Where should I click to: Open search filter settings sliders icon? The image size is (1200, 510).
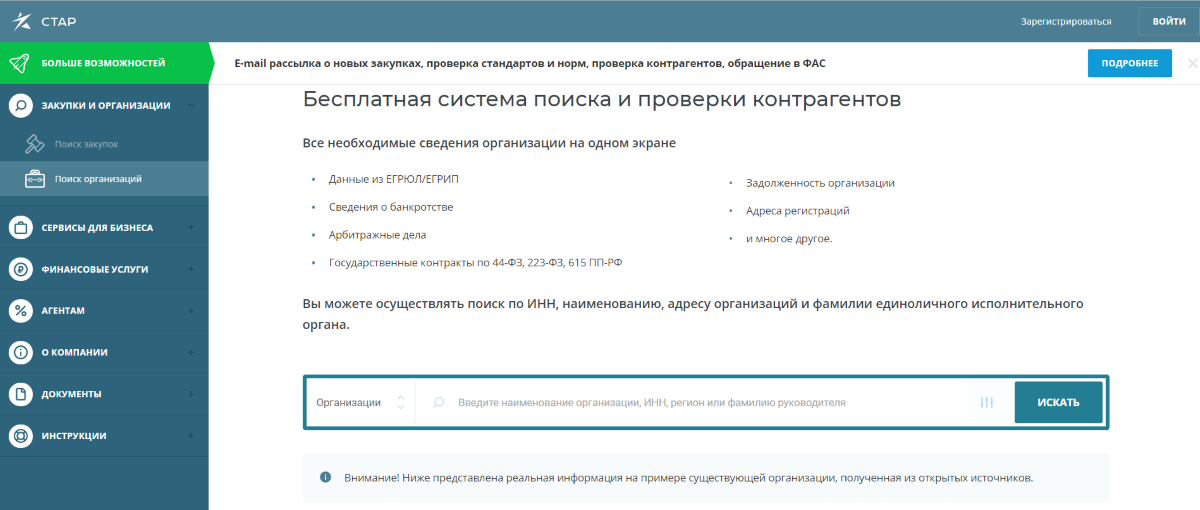click(x=987, y=403)
